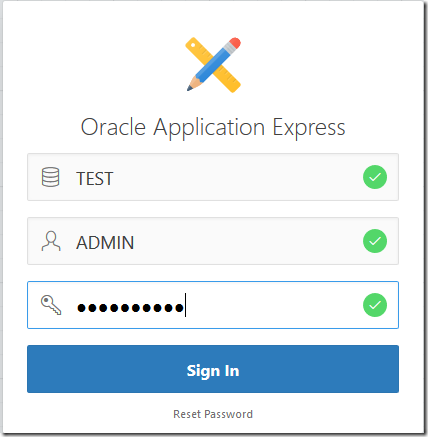This screenshot has width=428, height=437.
Task: Click the yellow ruler's hole end in the logo
Action: (x=193, y=45)
